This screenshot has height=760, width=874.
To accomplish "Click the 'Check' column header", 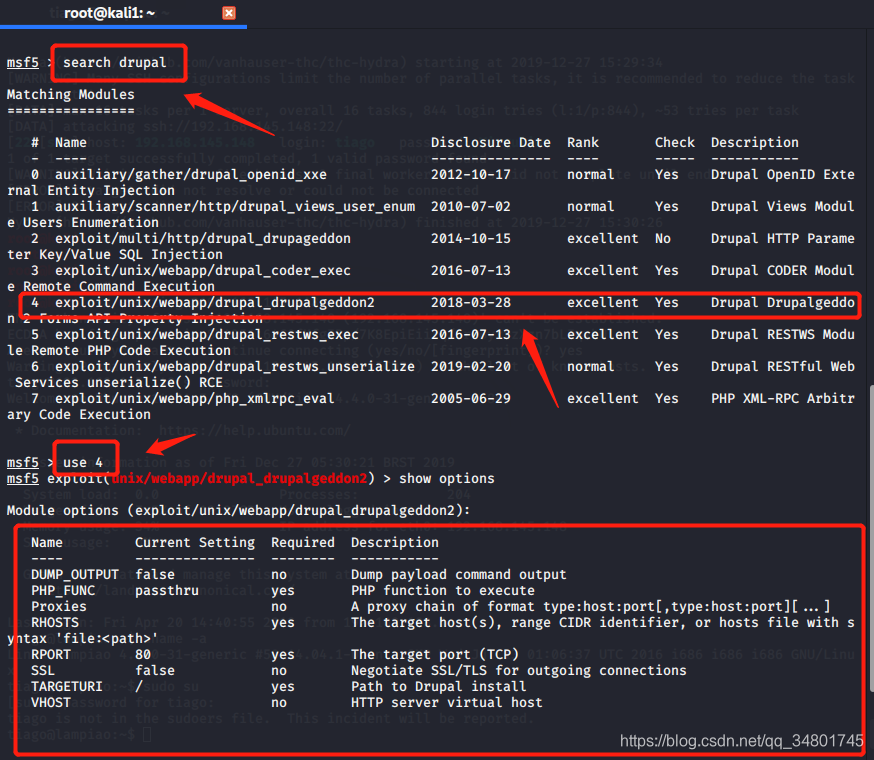I will coord(675,143).
